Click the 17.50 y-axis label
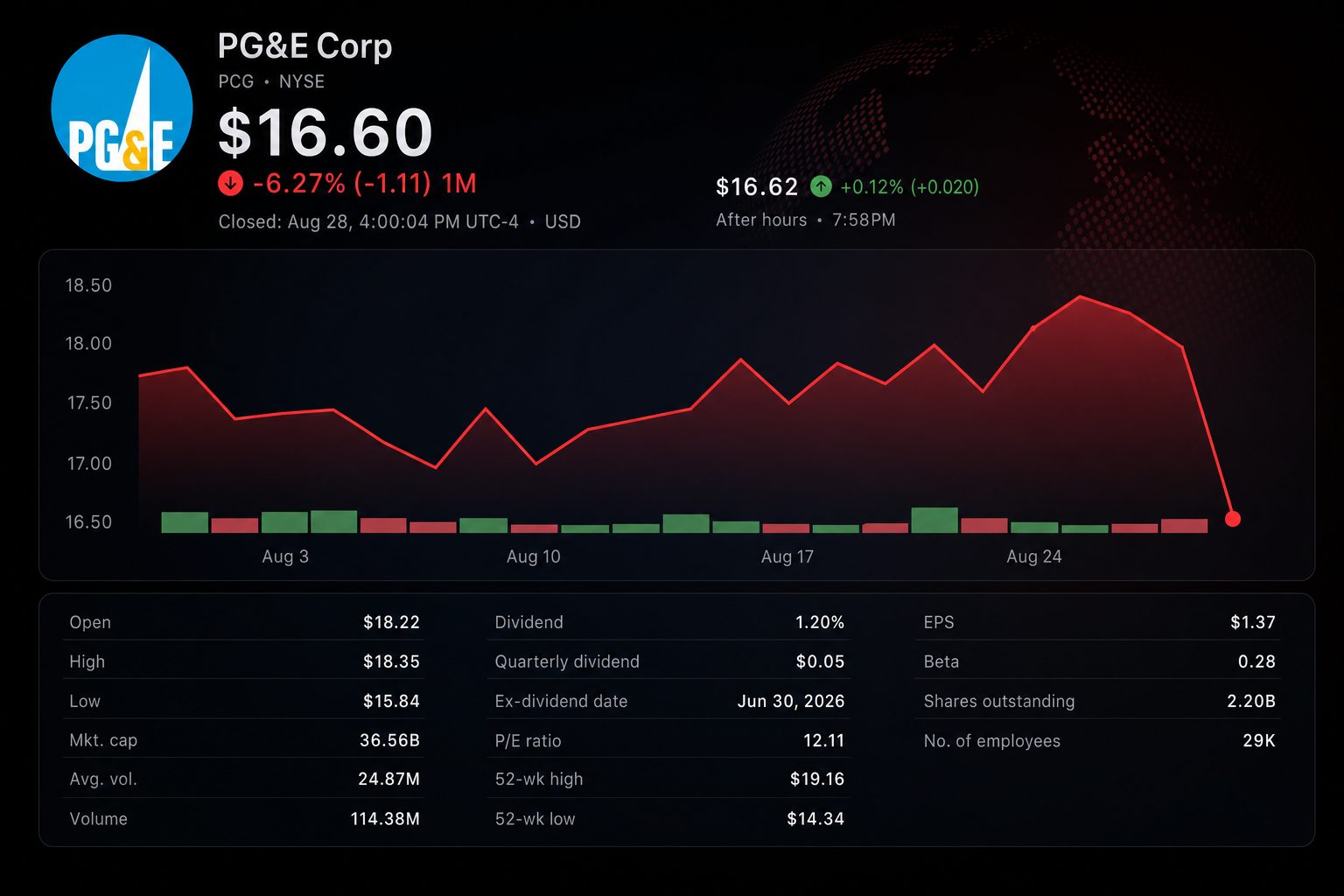1344x896 pixels. pos(89,402)
